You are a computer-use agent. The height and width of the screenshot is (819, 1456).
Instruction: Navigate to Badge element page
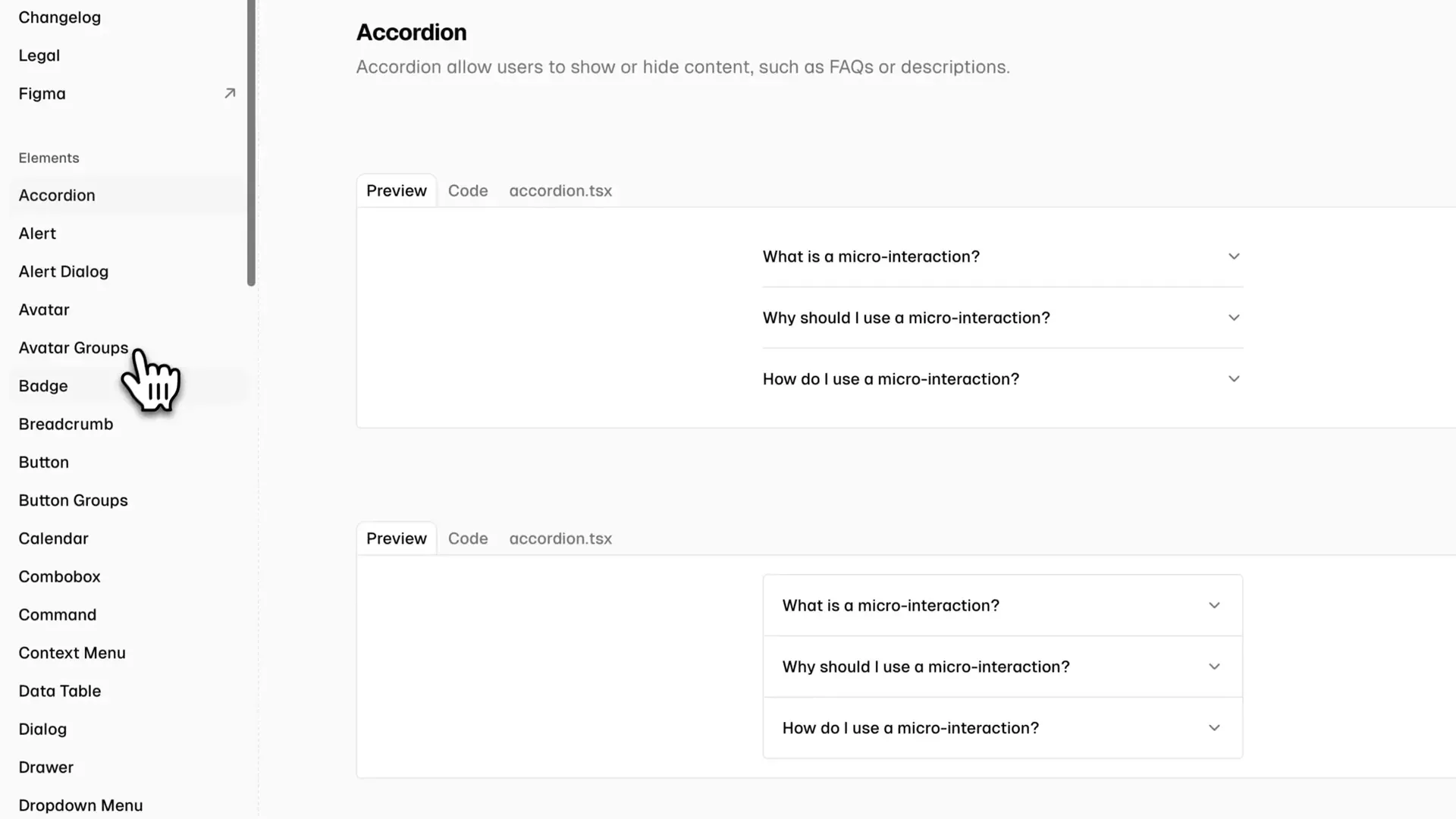point(43,386)
